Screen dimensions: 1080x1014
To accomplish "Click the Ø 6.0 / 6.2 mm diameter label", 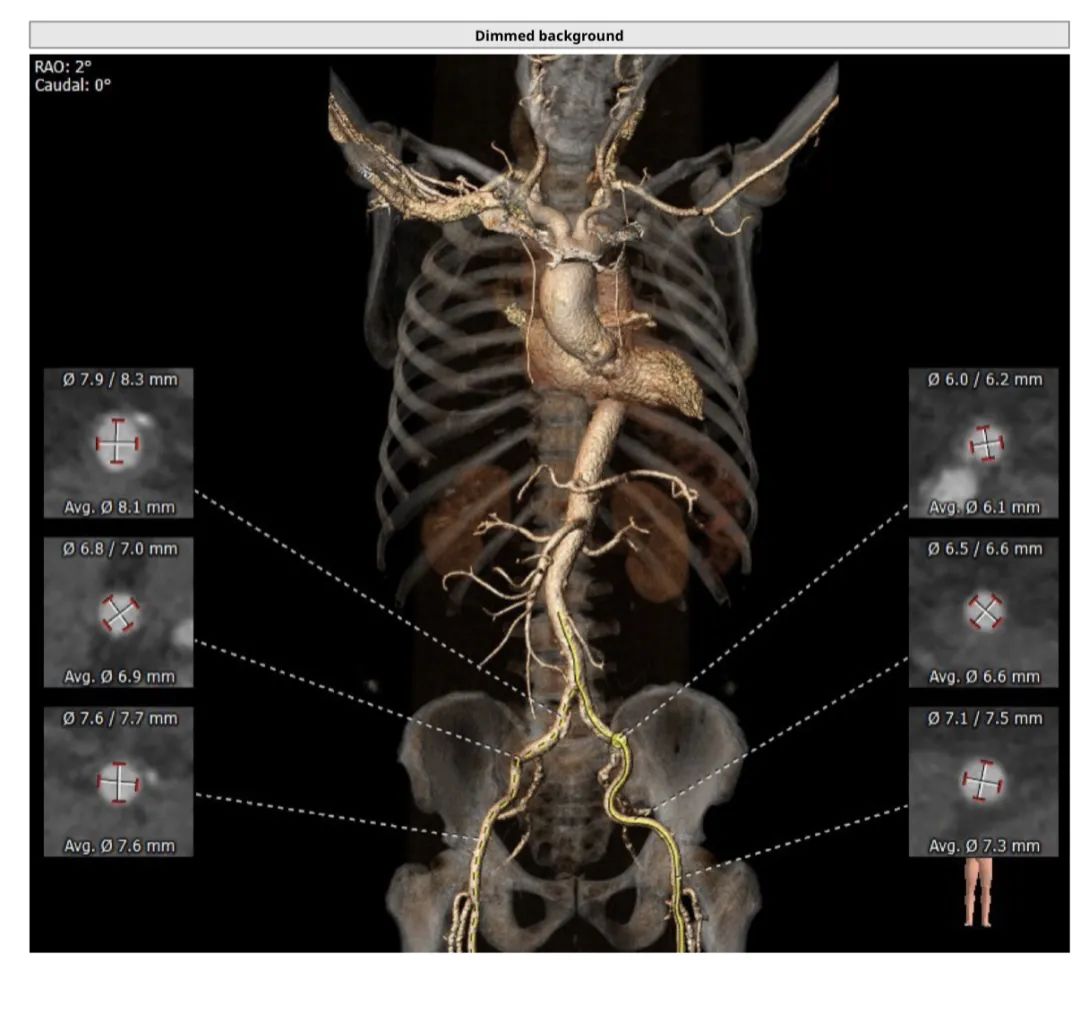I will click(984, 380).
